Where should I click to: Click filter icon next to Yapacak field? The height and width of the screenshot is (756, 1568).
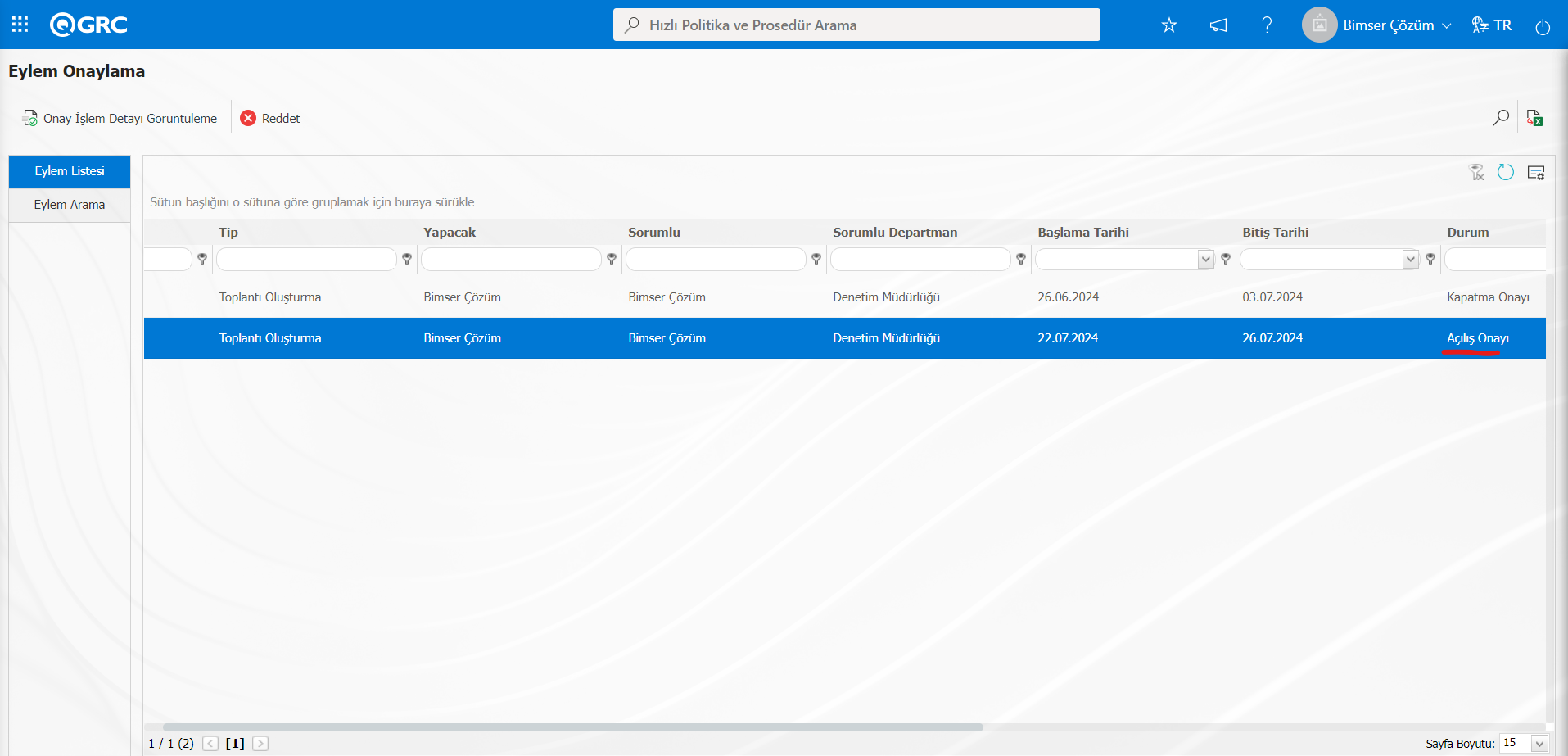click(x=612, y=259)
